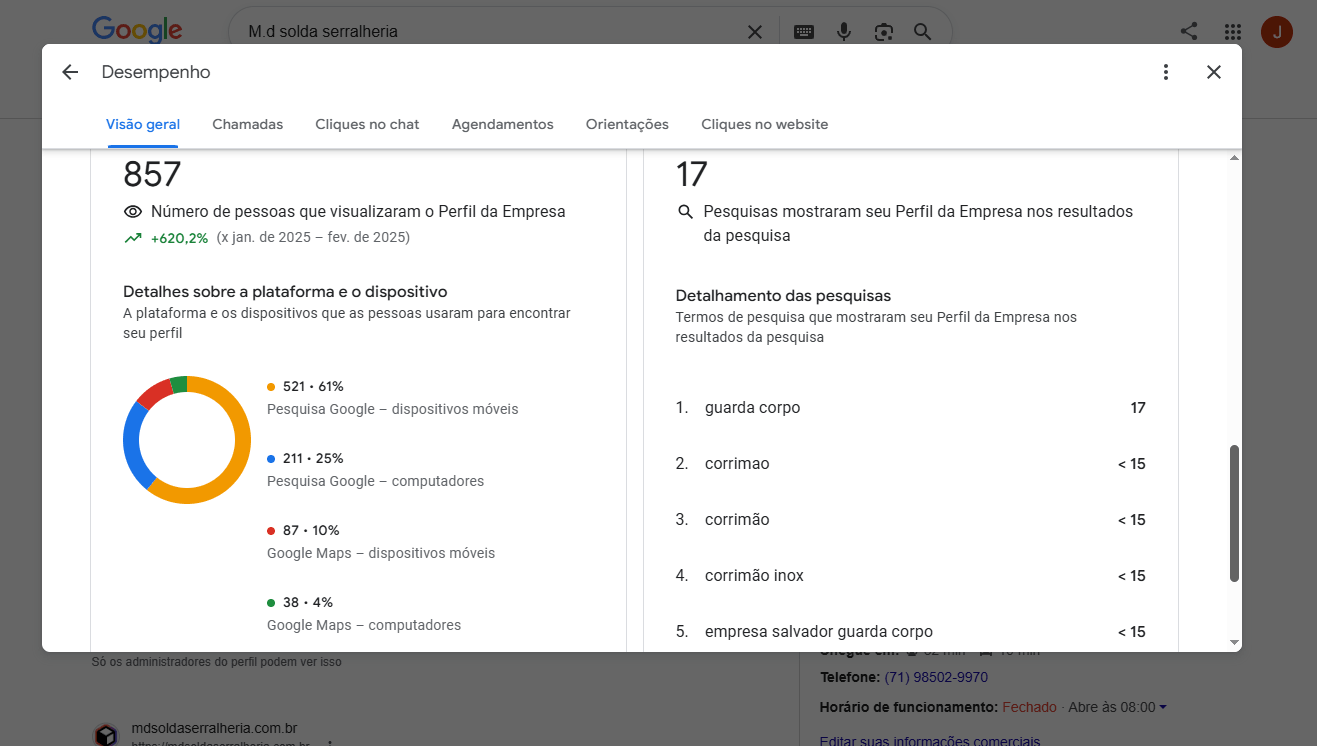
Task: Click the back arrow beside Desempenho
Action: click(69, 72)
